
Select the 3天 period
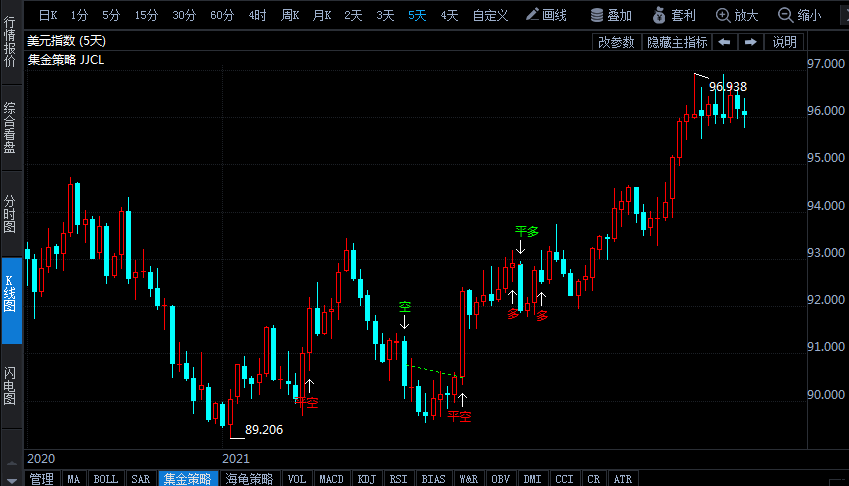point(386,15)
